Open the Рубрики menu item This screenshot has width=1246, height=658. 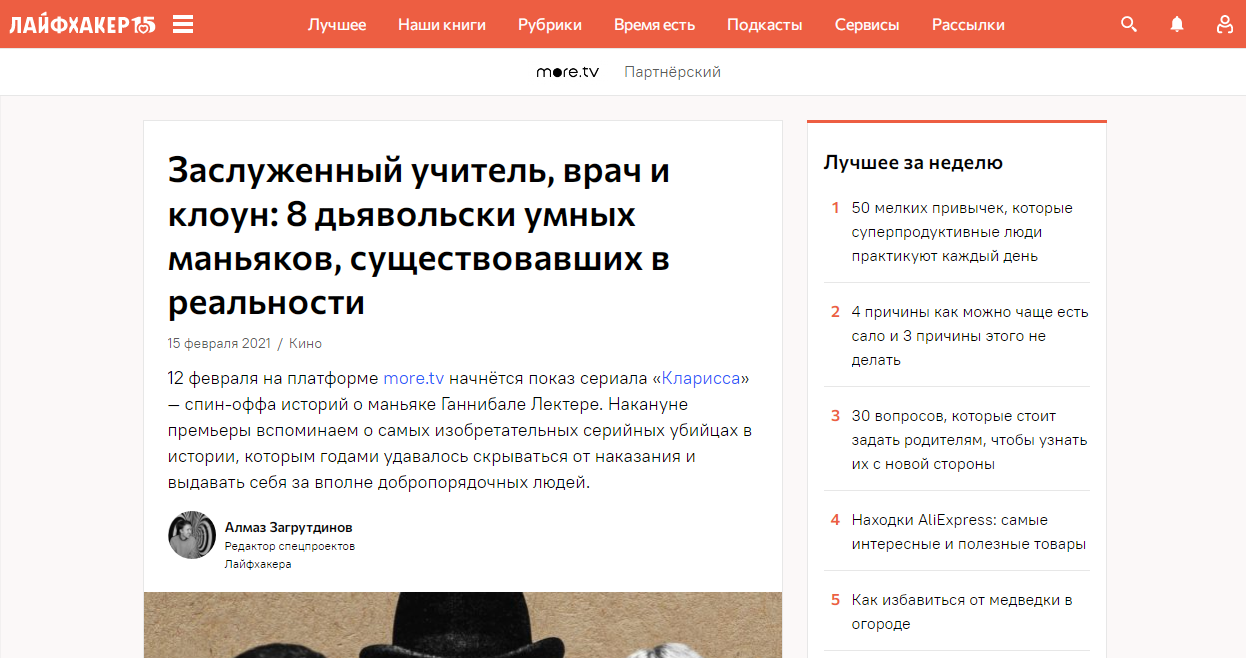click(550, 24)
